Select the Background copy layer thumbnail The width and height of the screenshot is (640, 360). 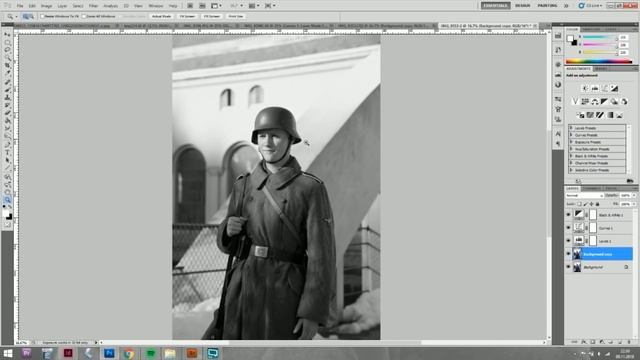(577, 254)
